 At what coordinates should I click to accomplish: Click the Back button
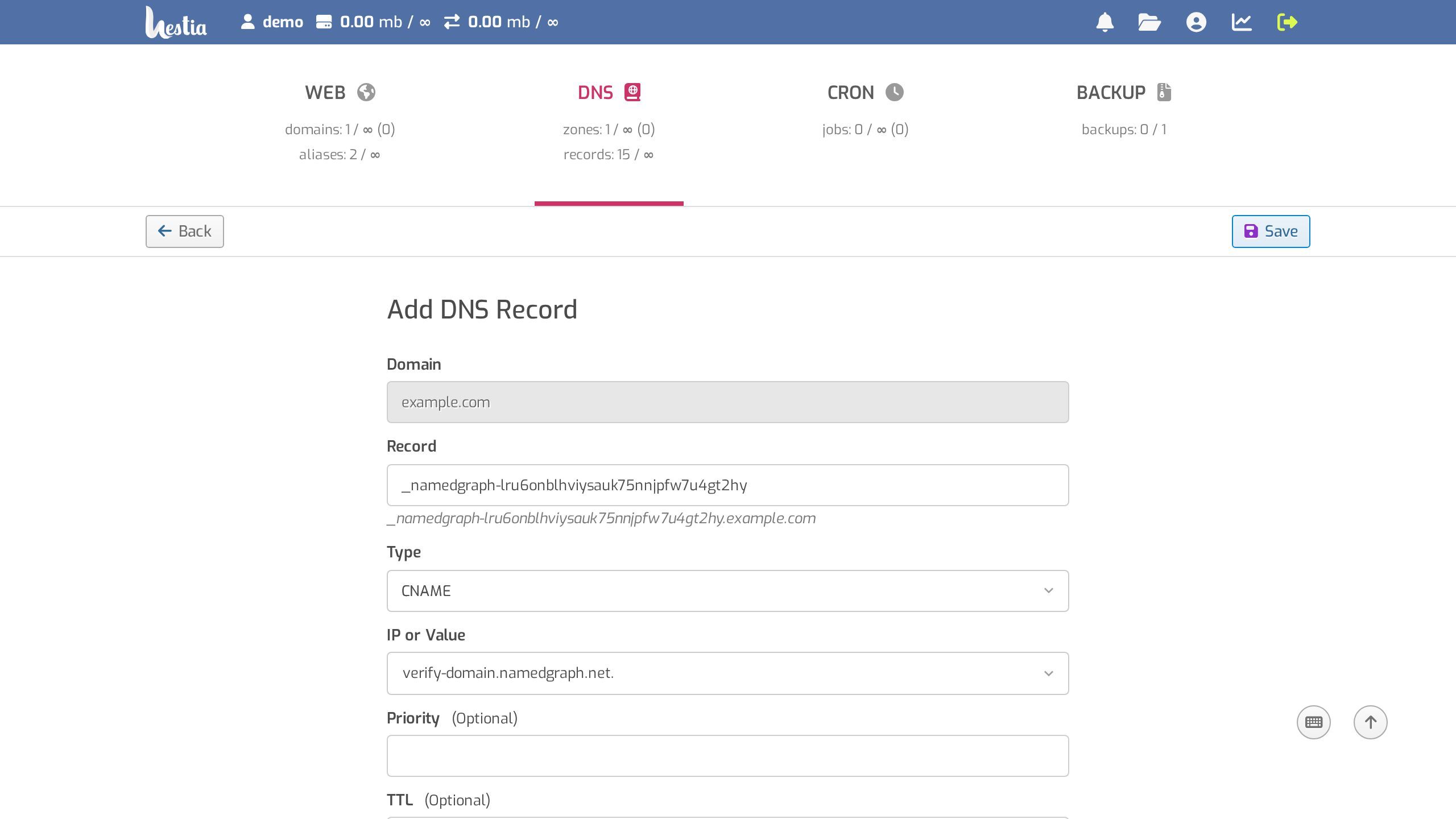pos(184,231)
